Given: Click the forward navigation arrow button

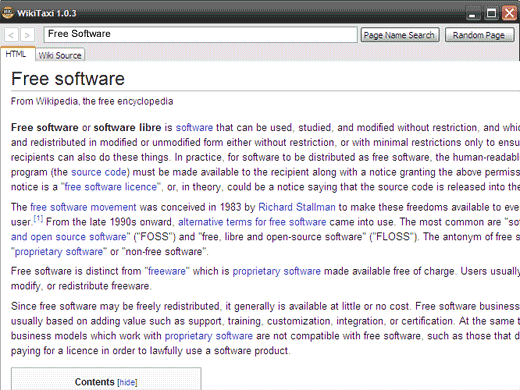Looking at the screenshot, I should 27,35.
